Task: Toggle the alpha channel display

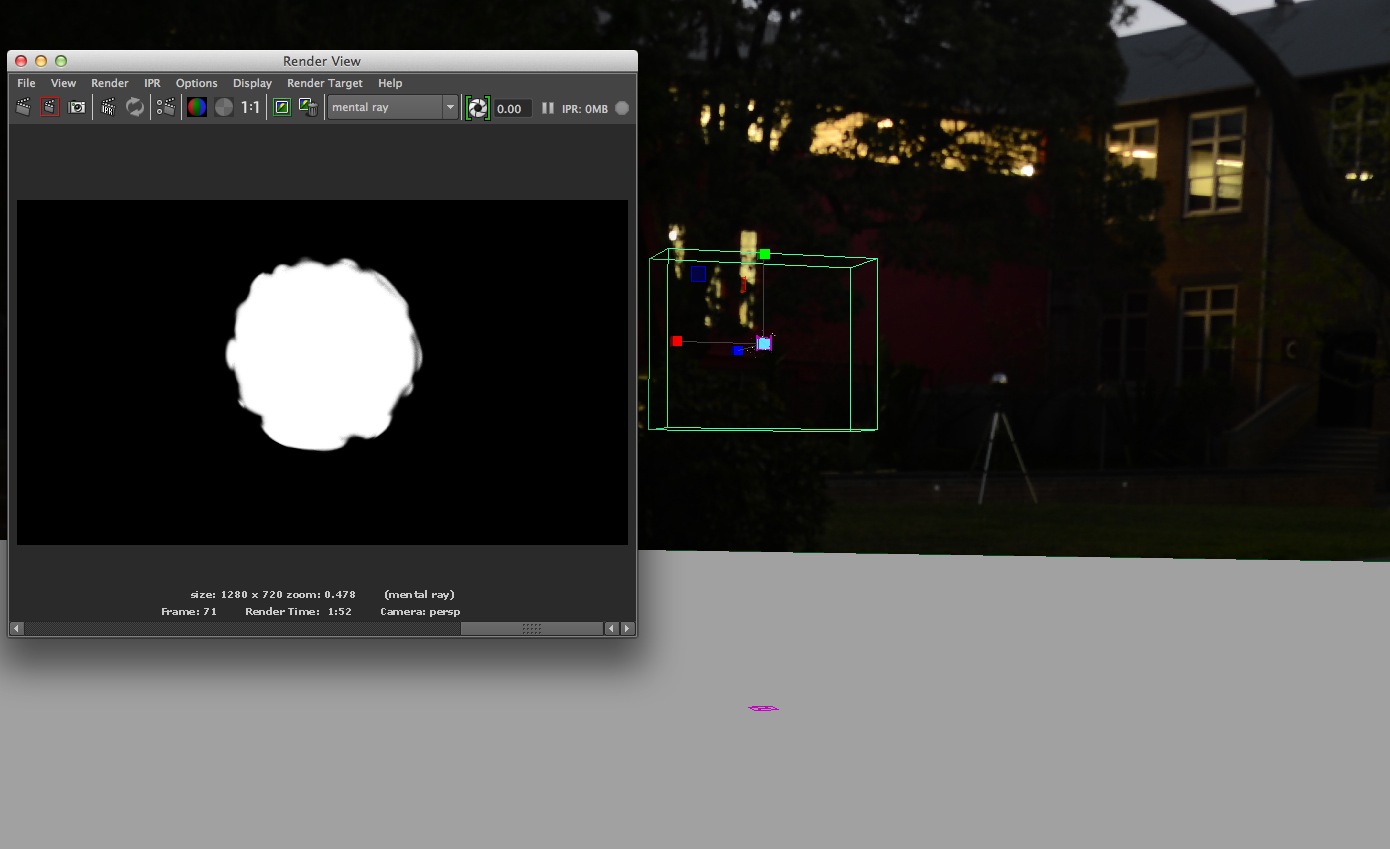Action: pos(224,107)
